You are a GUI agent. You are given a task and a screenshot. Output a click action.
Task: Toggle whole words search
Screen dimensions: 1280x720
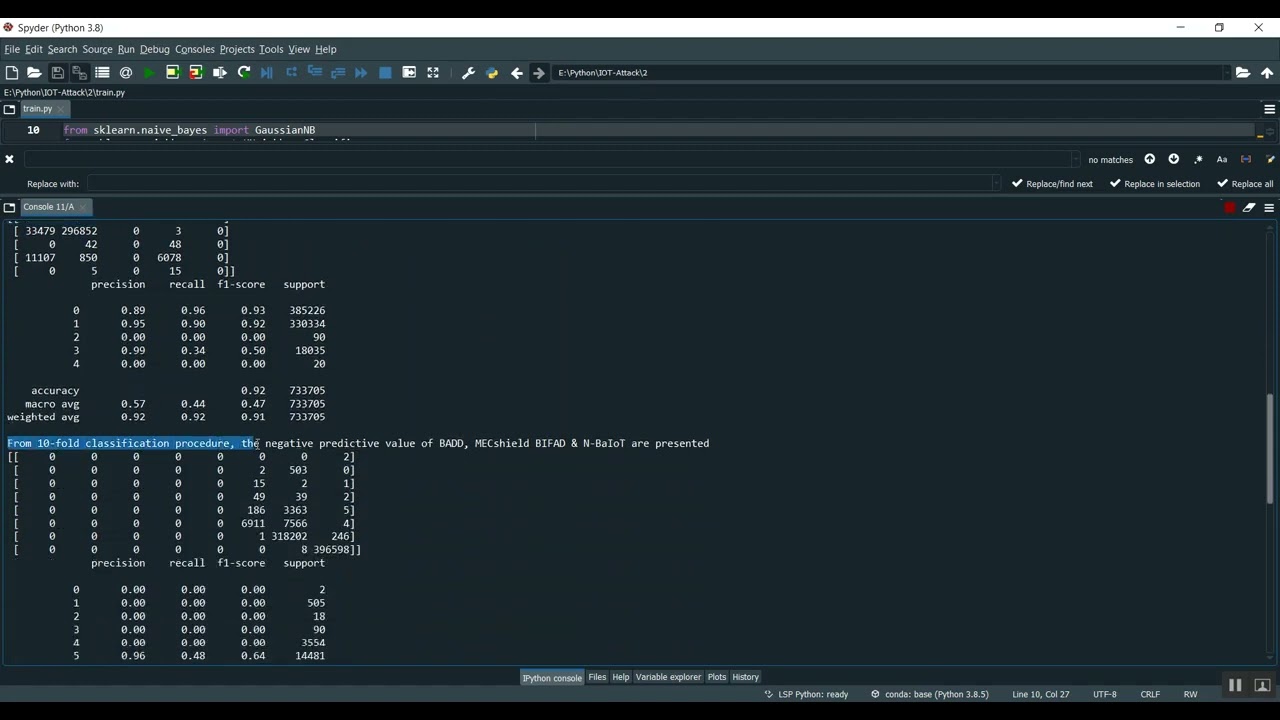coord(1246,159)
